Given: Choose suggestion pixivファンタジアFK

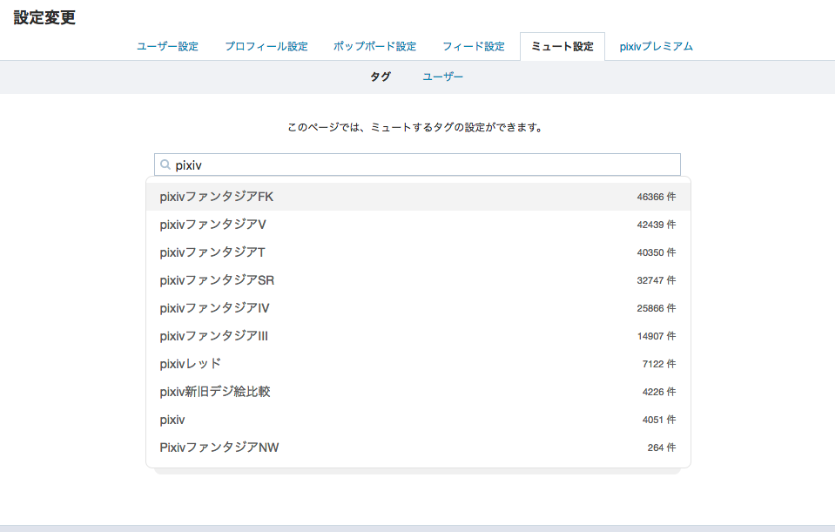Looking at the screenshot, I should (x=418, y=197).
